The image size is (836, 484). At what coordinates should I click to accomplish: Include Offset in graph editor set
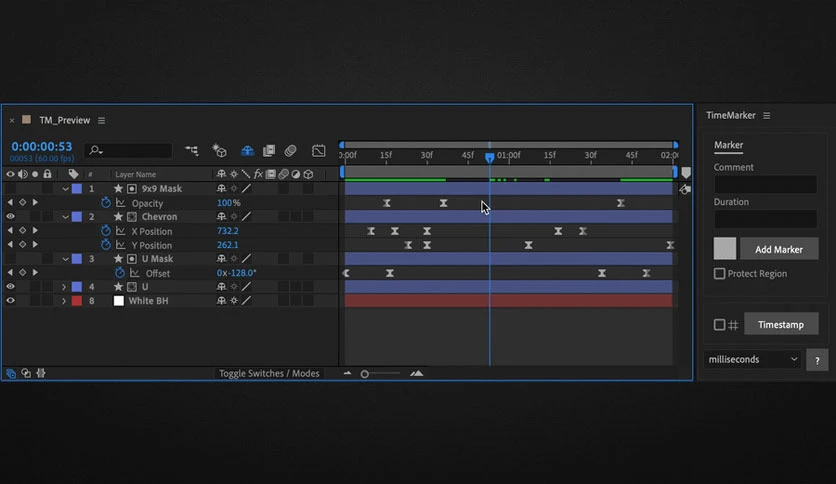(135, 273)
